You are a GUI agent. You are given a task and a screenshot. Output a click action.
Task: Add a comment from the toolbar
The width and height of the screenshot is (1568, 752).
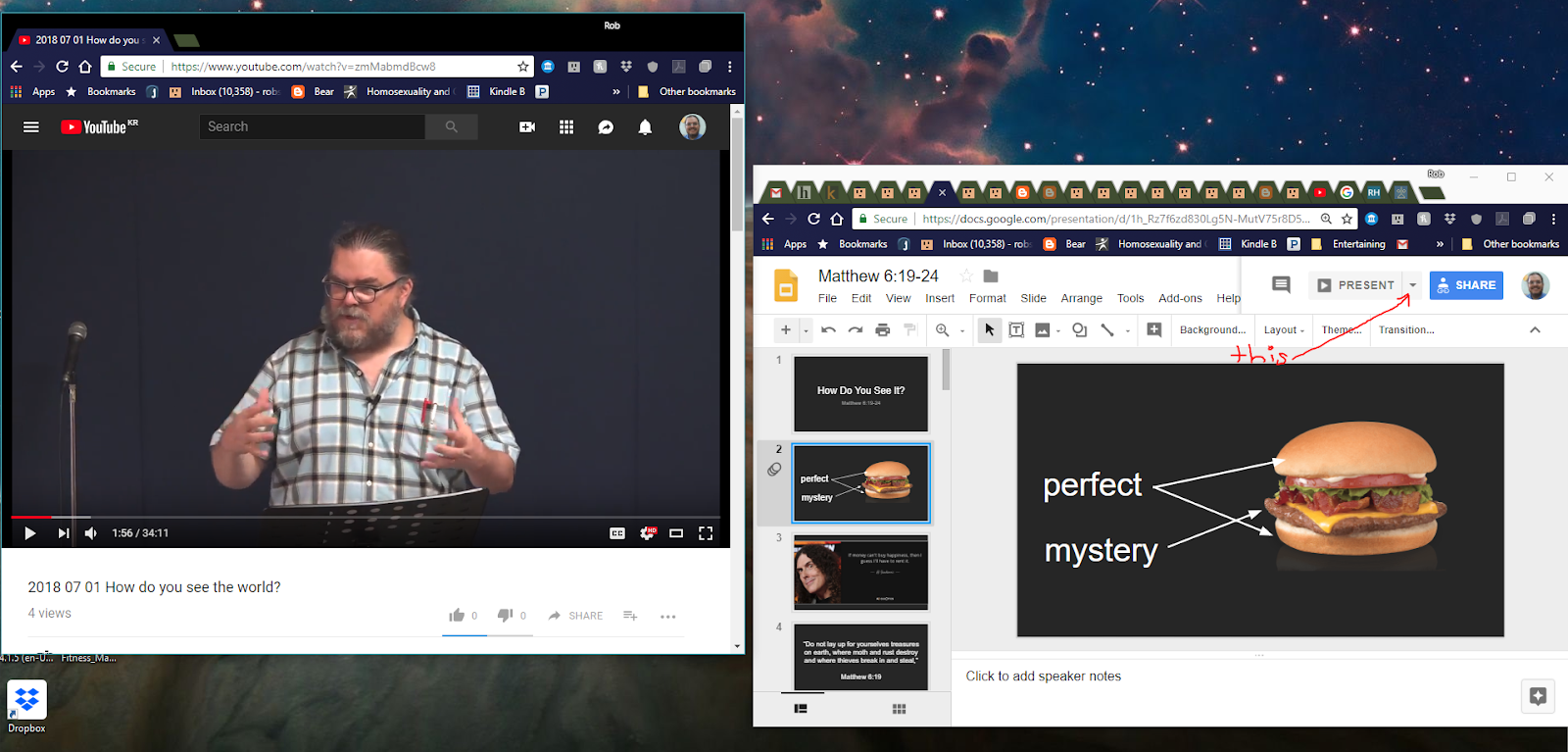point(1154,330)
